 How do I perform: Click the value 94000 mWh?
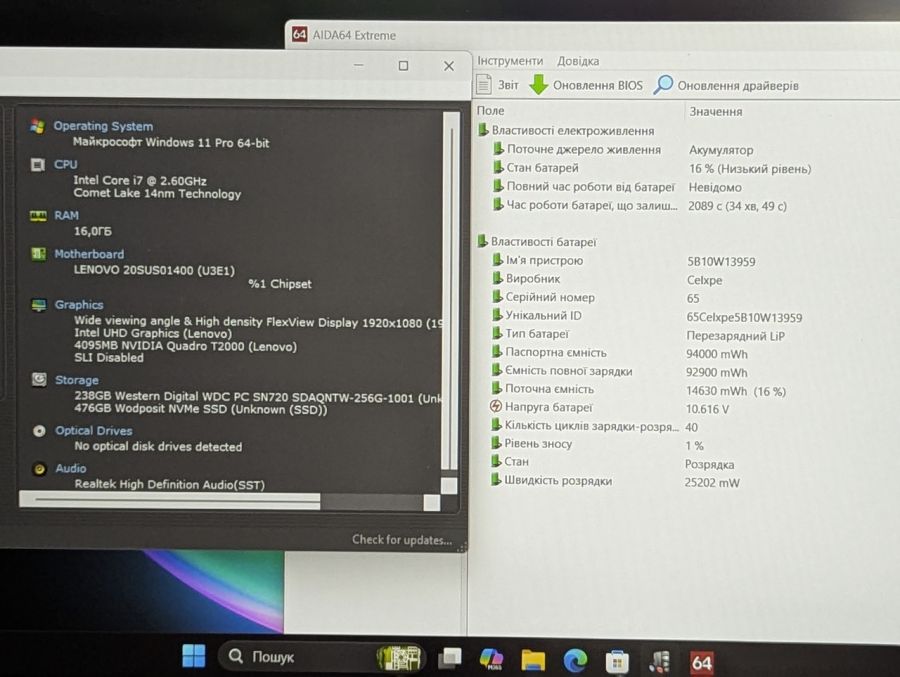[716, 354]
